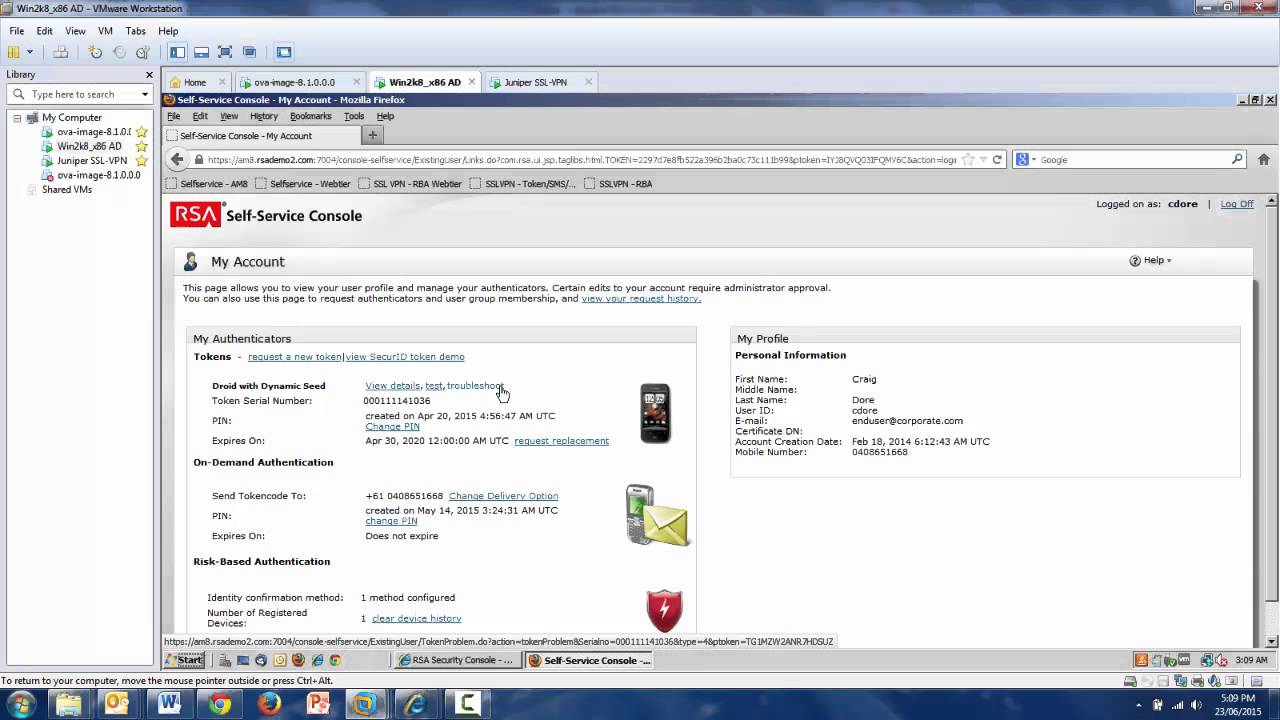
Task: Take a snapshot of this virtual machine
Action: click(x=95, y=52)
